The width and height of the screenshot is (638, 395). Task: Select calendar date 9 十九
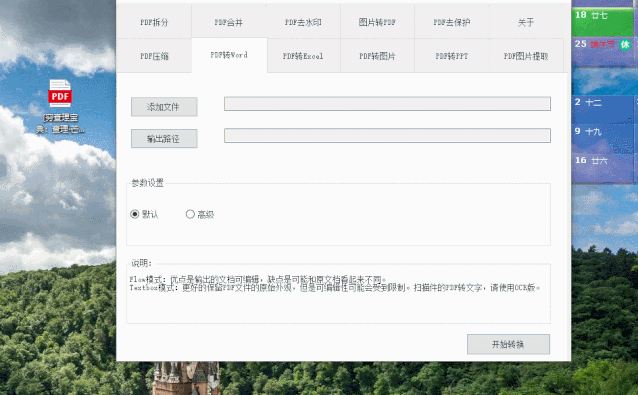pyautogui.click(x=603, y=138)
